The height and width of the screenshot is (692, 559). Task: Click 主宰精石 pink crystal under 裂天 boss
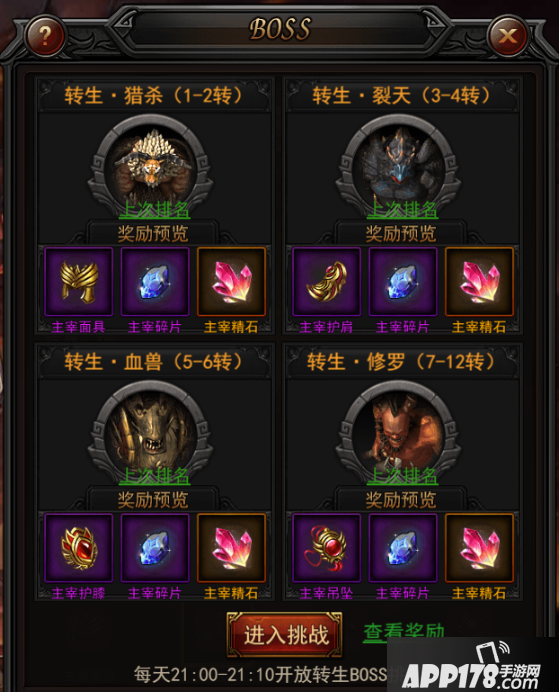tap(479, 282)
